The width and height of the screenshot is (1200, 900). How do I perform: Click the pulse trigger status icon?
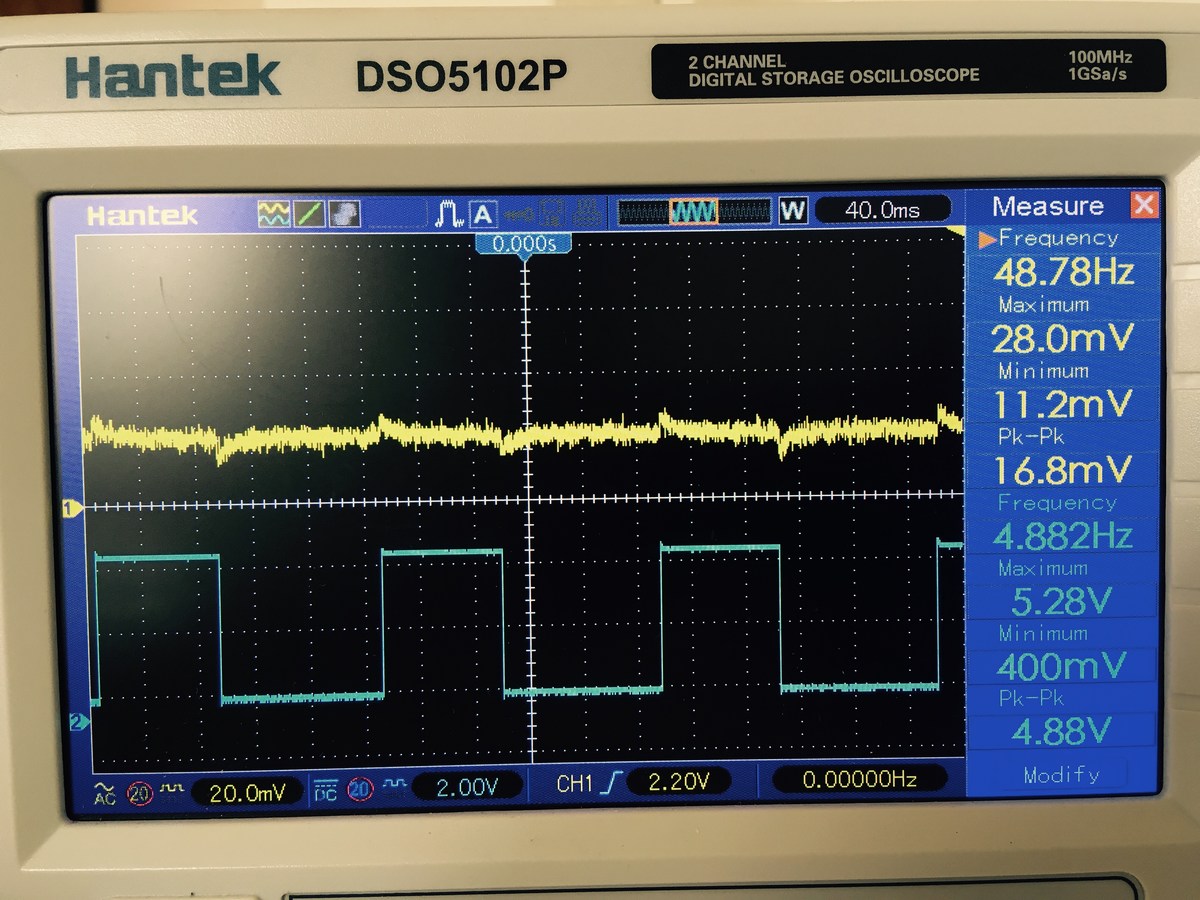[449, 213]
